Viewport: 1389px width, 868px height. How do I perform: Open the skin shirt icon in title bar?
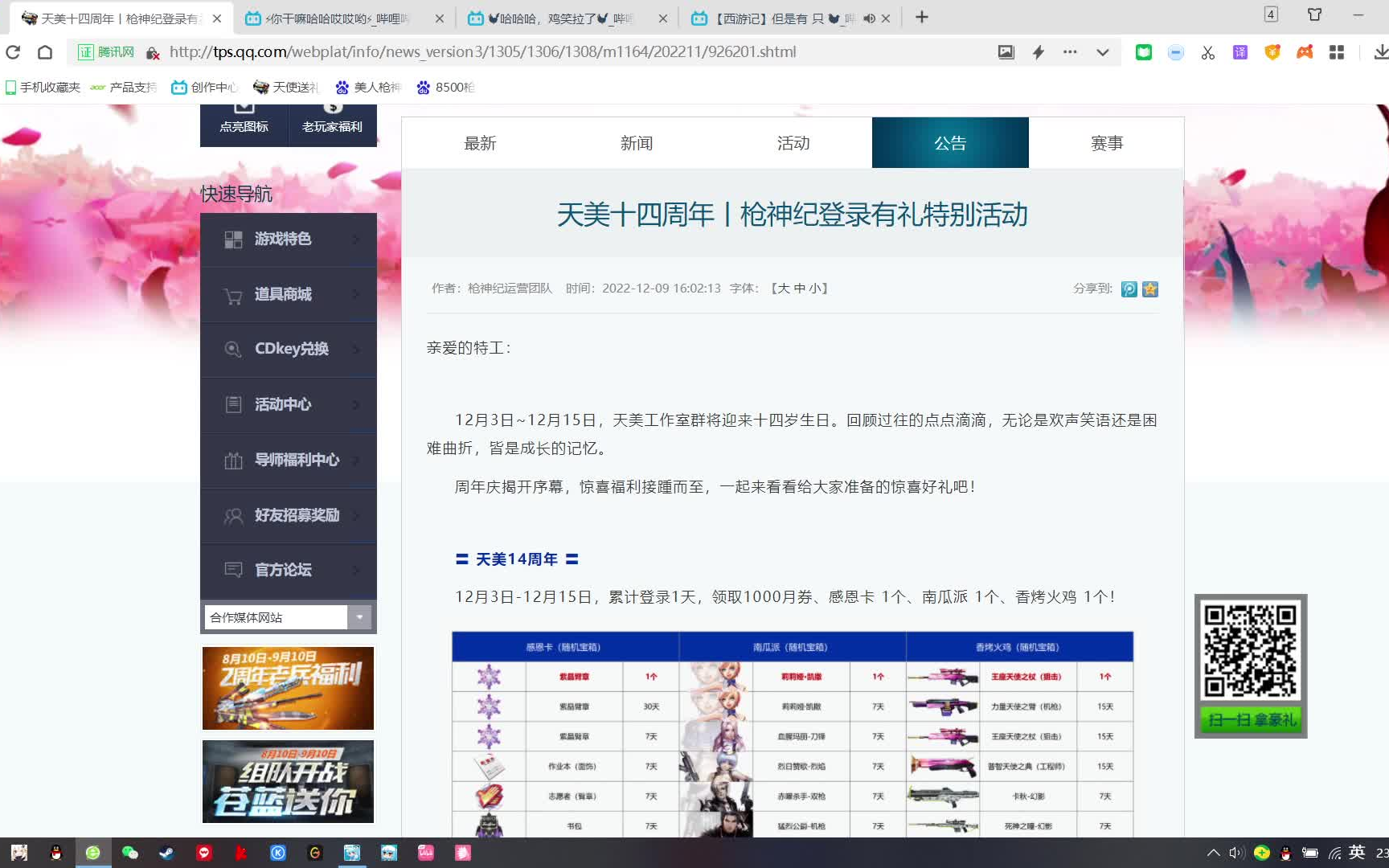tap(1314, 14)
